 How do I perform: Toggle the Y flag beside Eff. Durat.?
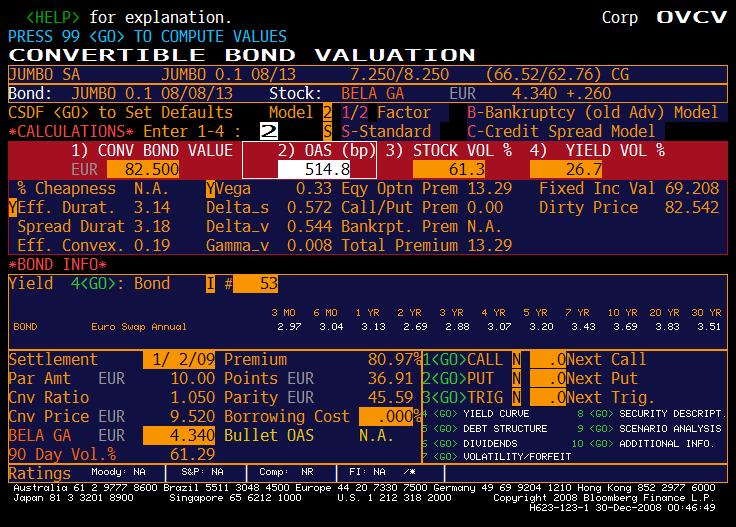(13, 207)
